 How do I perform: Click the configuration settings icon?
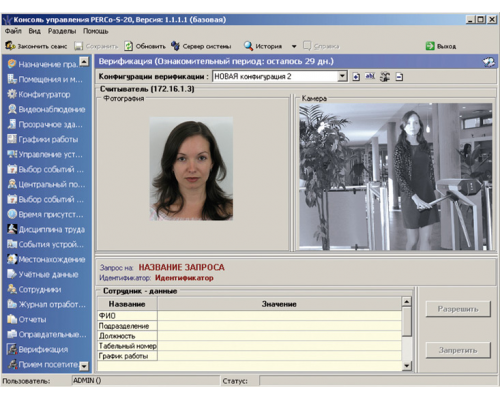pyautogui.click(x=385, y=77)
